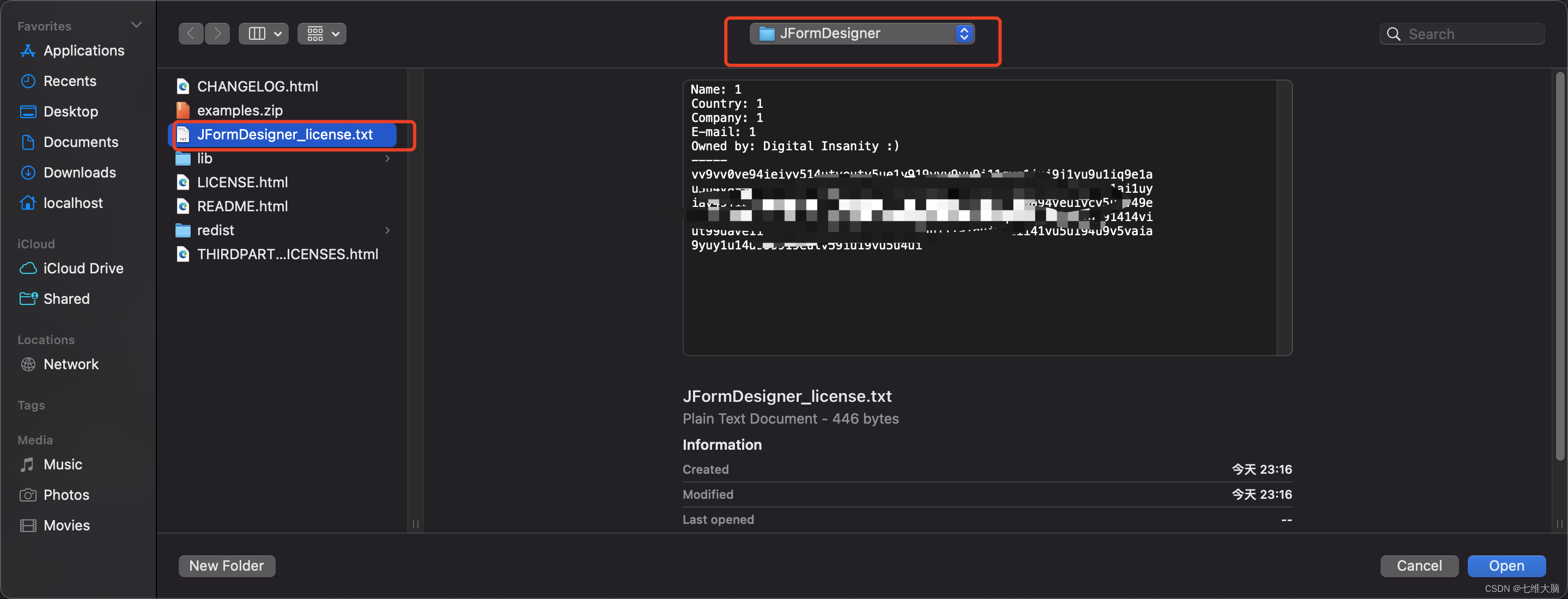1568x599 pixels.
Task: Open the grouping options dropdown
Action: [322, 33]
